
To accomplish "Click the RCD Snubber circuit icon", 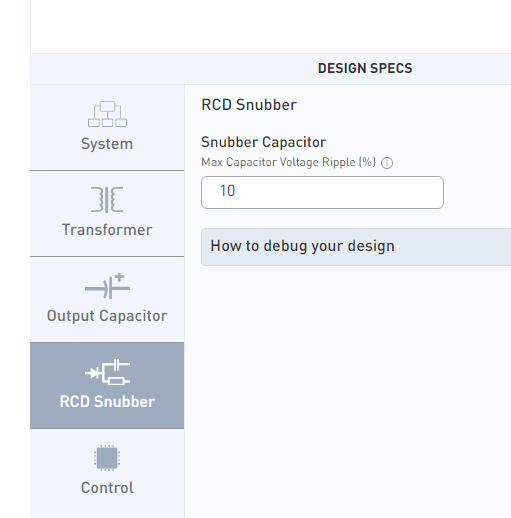I will pyautogui.click(x=107, y=372).
